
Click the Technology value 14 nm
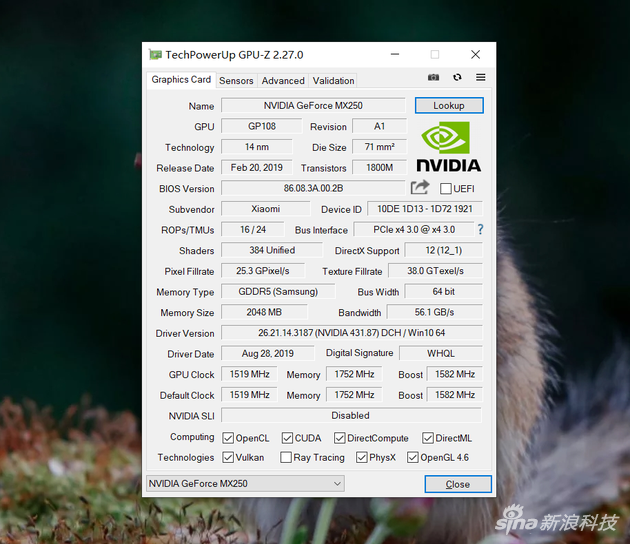click(x=257, y=147)
